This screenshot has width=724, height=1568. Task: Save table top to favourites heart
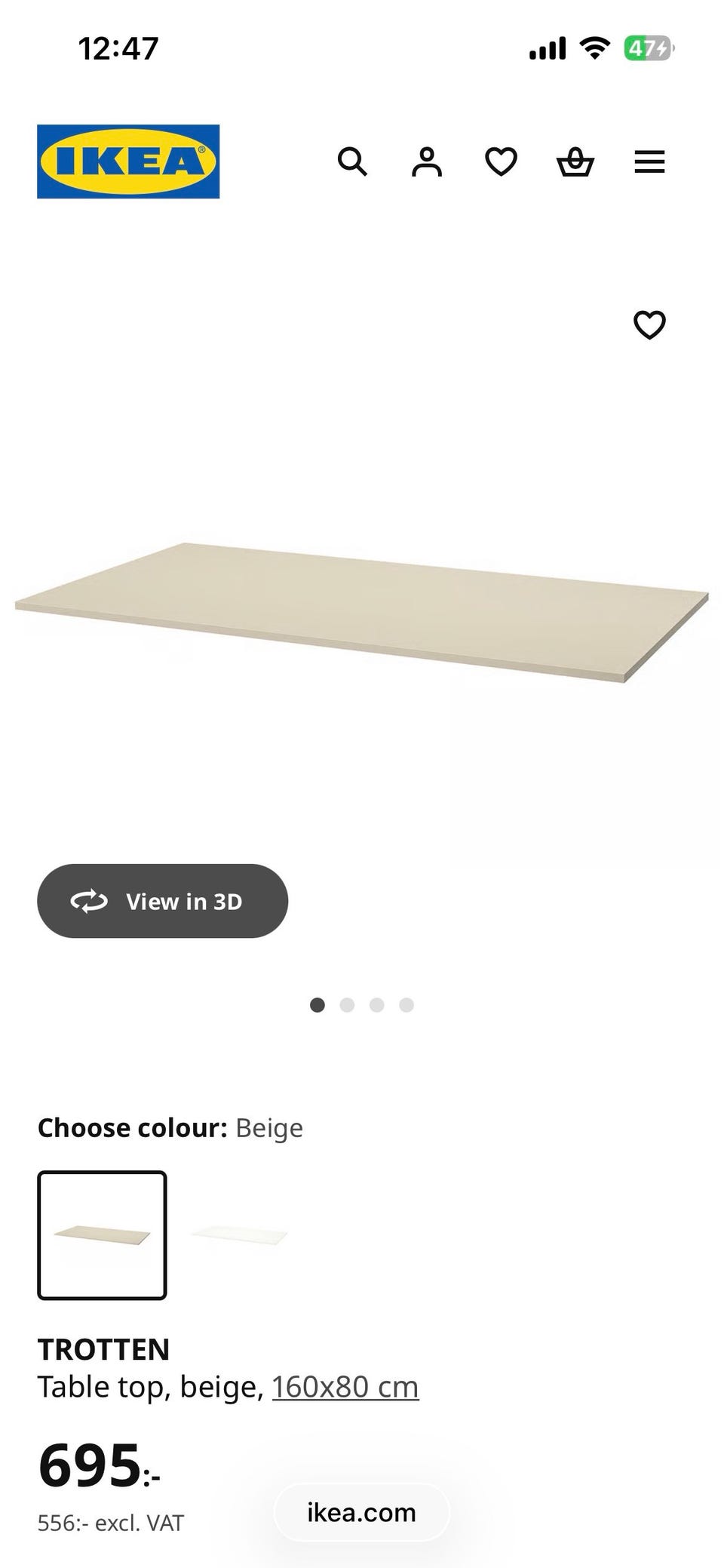tap(649, 325)
